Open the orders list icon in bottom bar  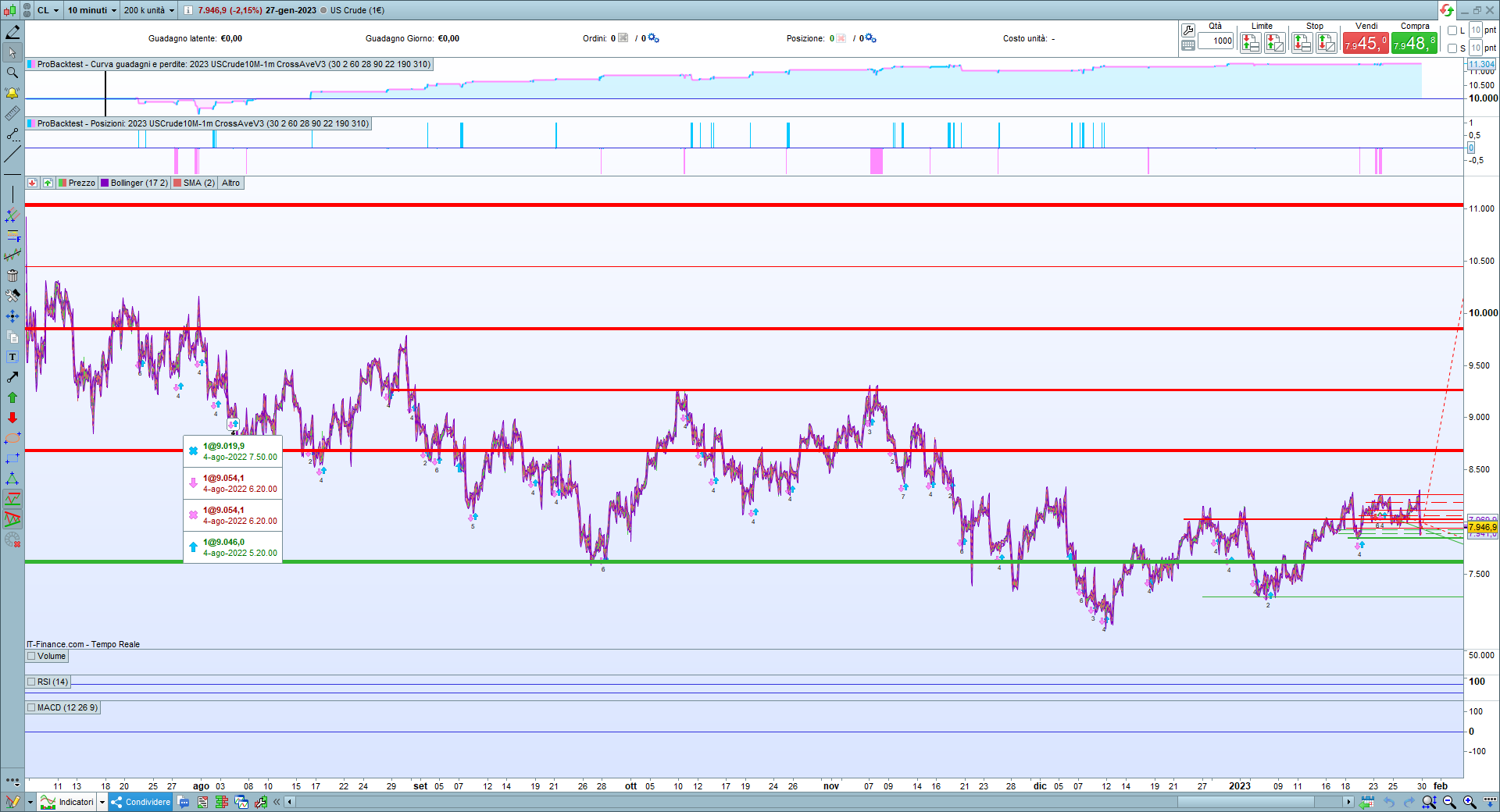(202, 802)
